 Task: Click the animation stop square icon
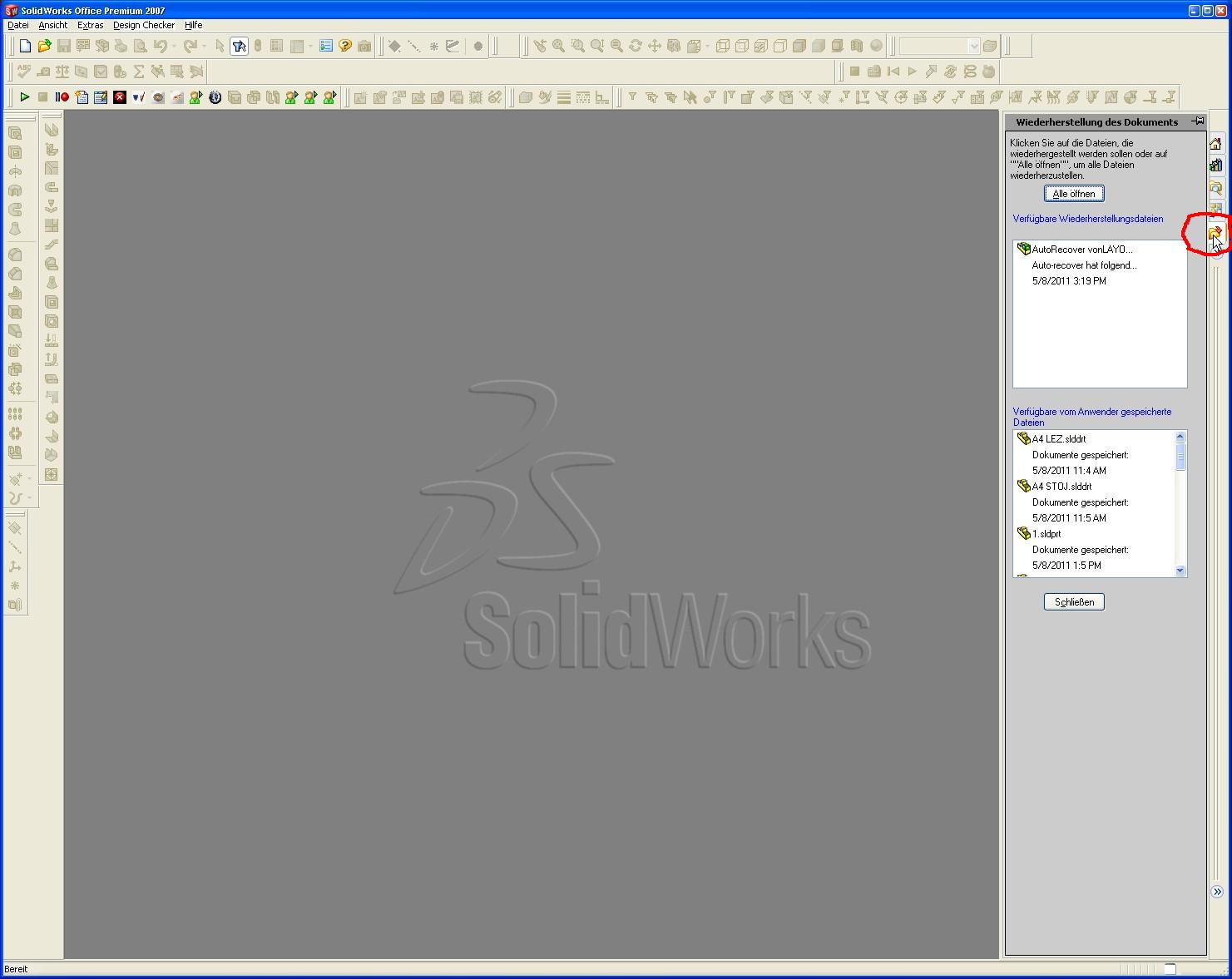(x=854, y=72)
